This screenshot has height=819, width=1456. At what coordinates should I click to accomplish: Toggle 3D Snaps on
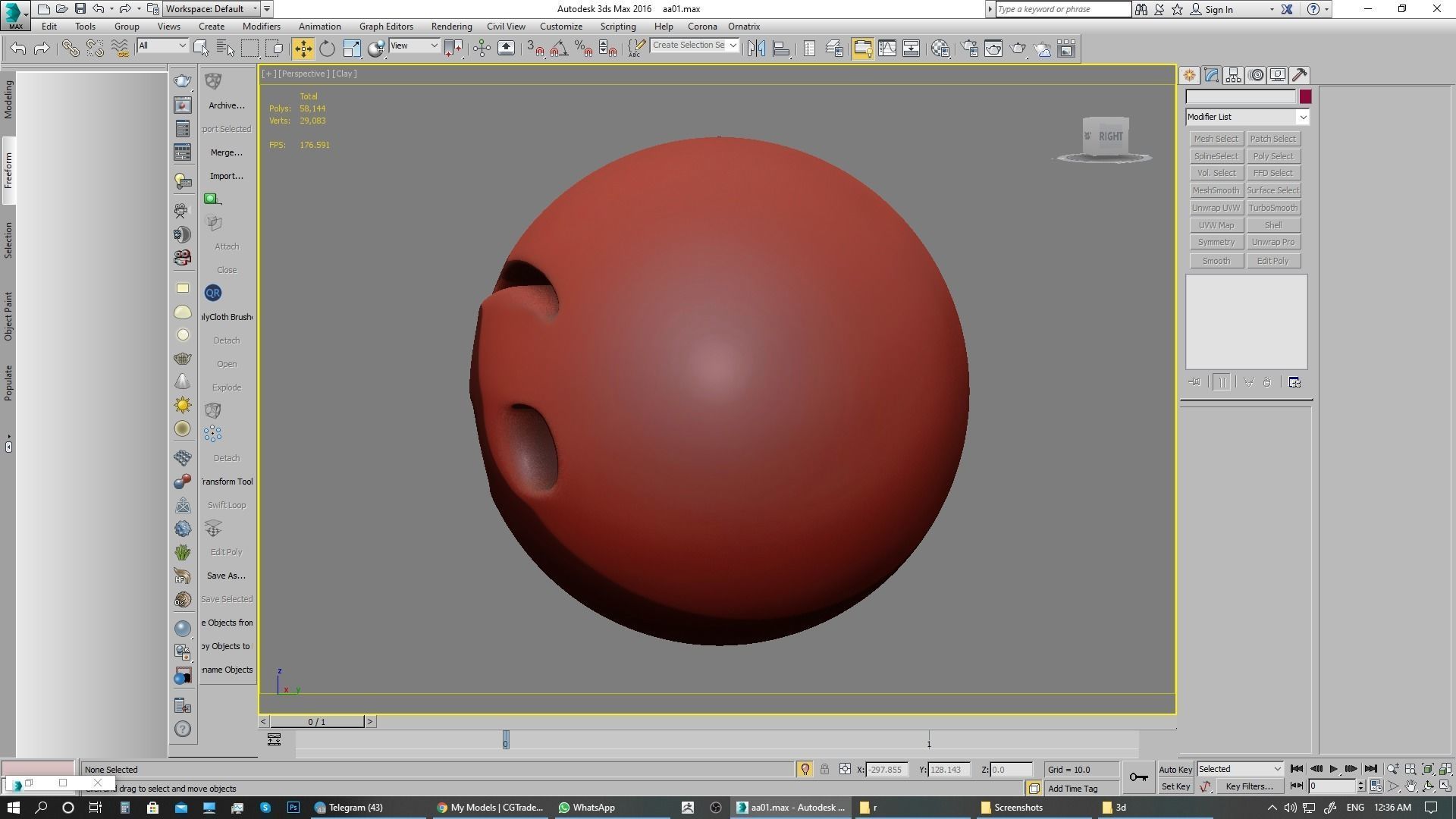pyautogui.click(x=535, y=49)
